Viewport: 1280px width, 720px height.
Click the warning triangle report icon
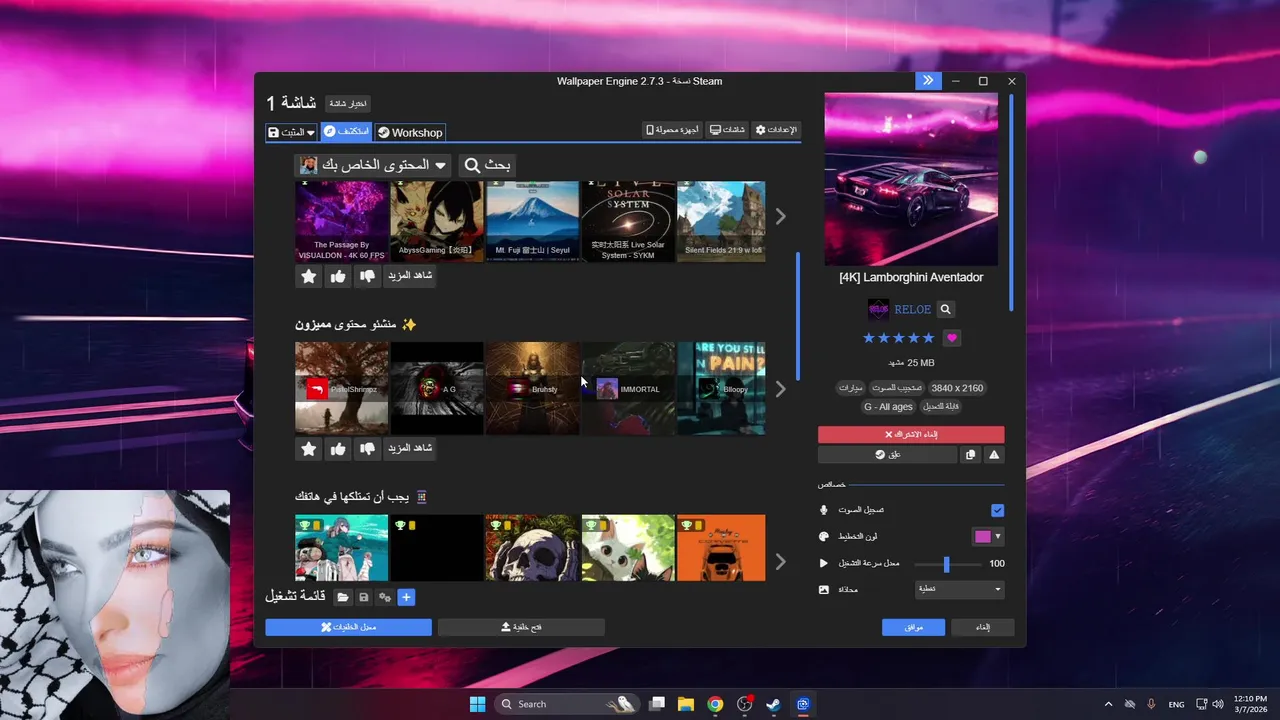[x=994, y=455]
